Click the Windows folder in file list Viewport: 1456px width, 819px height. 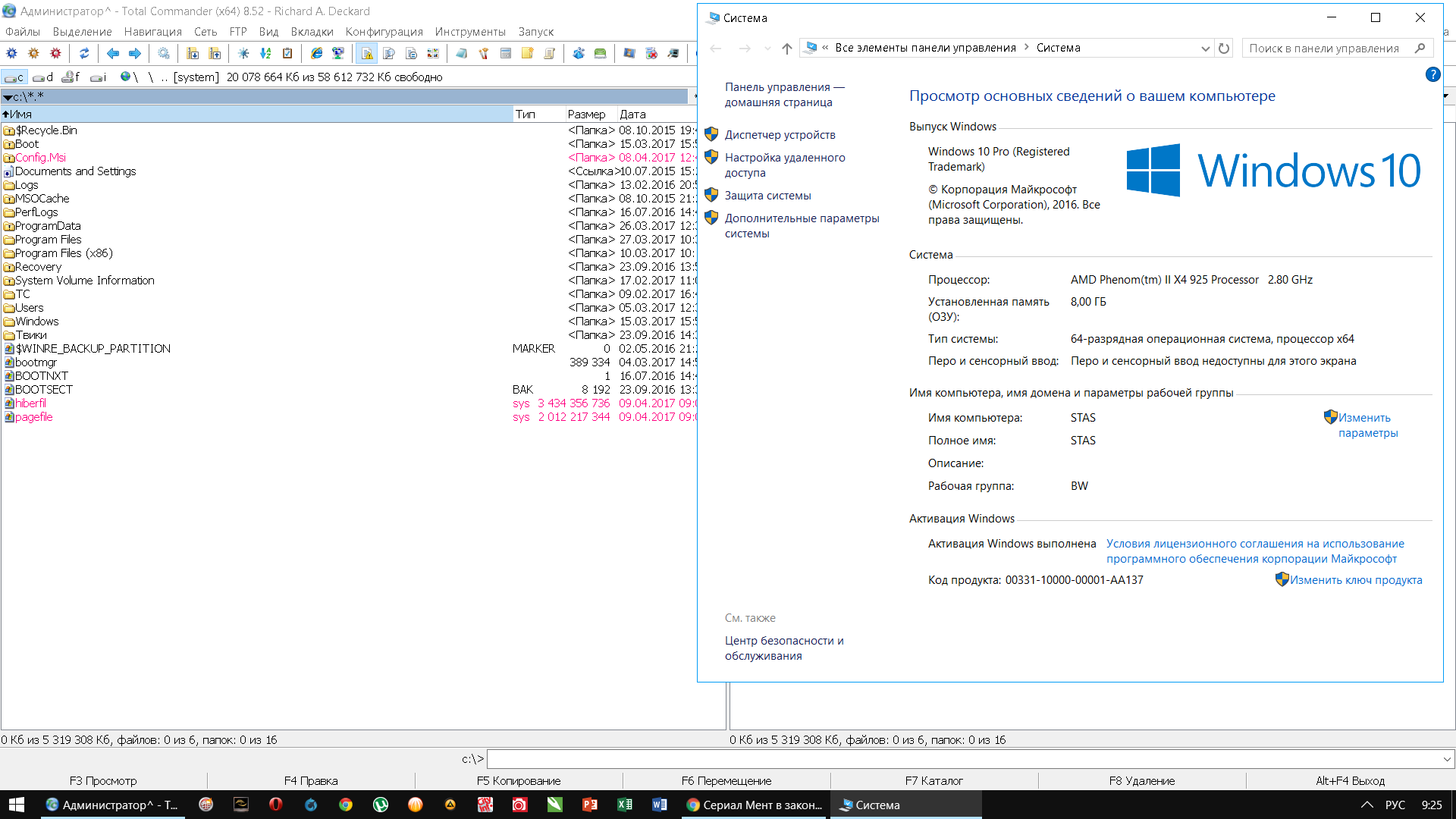pos(36,322)
